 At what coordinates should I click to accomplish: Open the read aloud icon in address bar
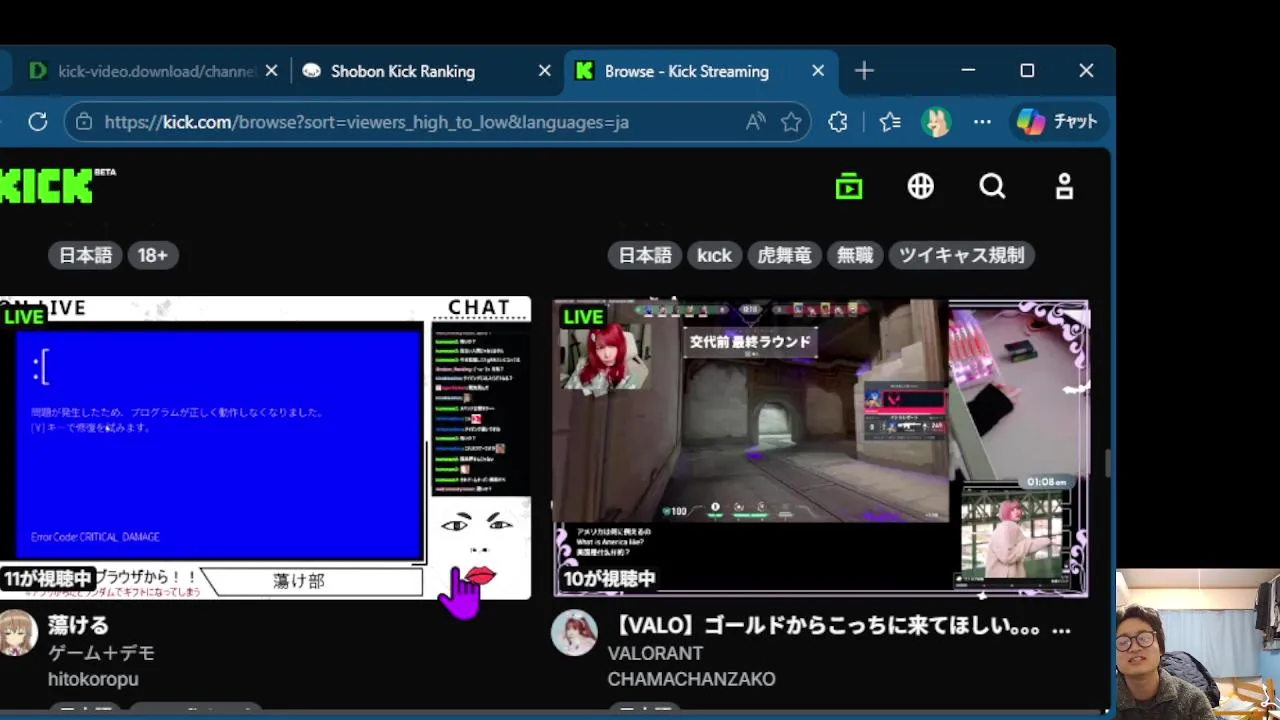tap(756, 122)
